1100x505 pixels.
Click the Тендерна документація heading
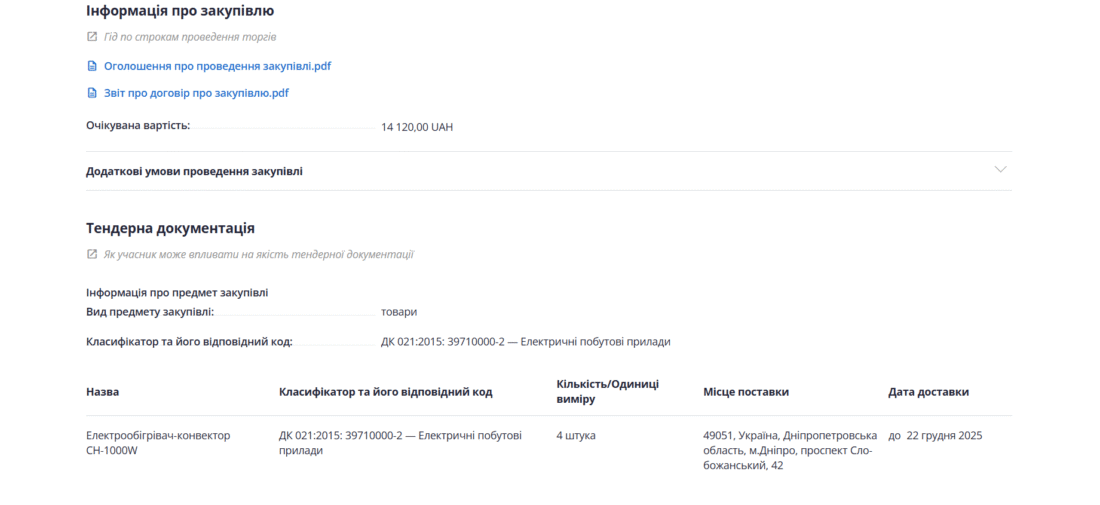(x=170, y=228)
